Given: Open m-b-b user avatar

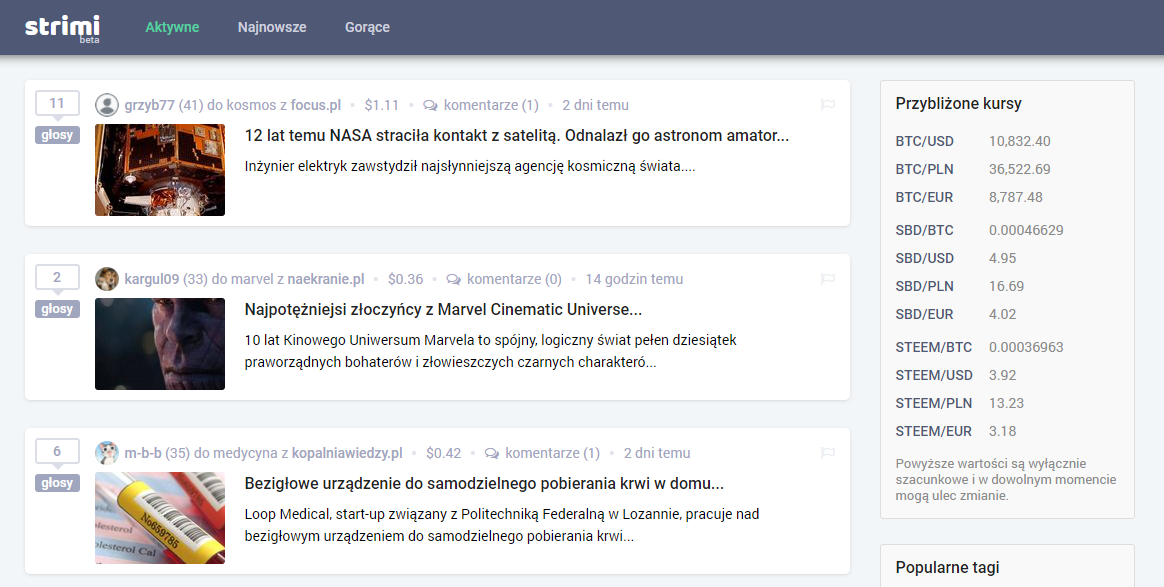Looking at the screenshot, I should (x=107, y=453).
